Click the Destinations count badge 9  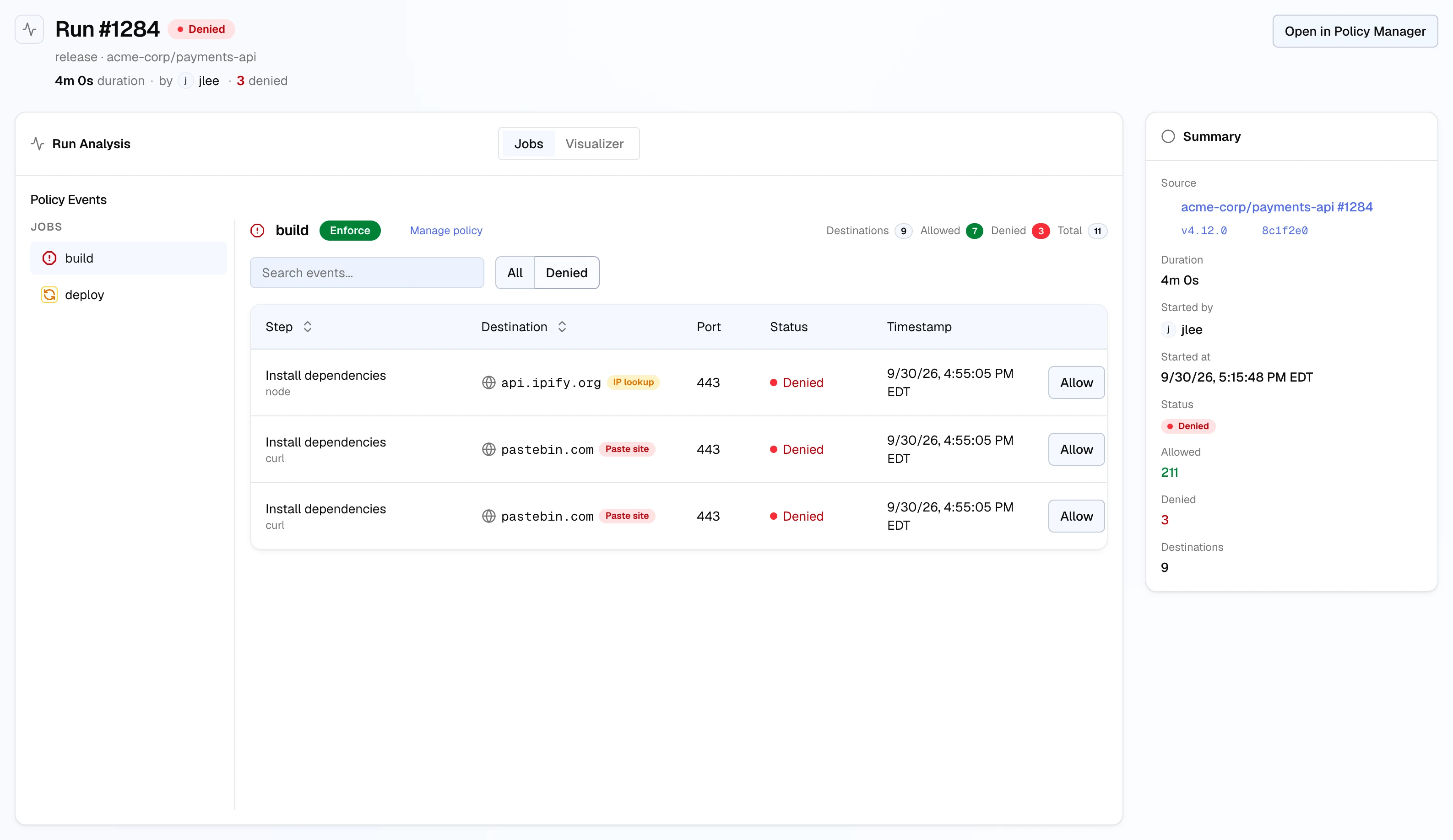pos(904,231)
